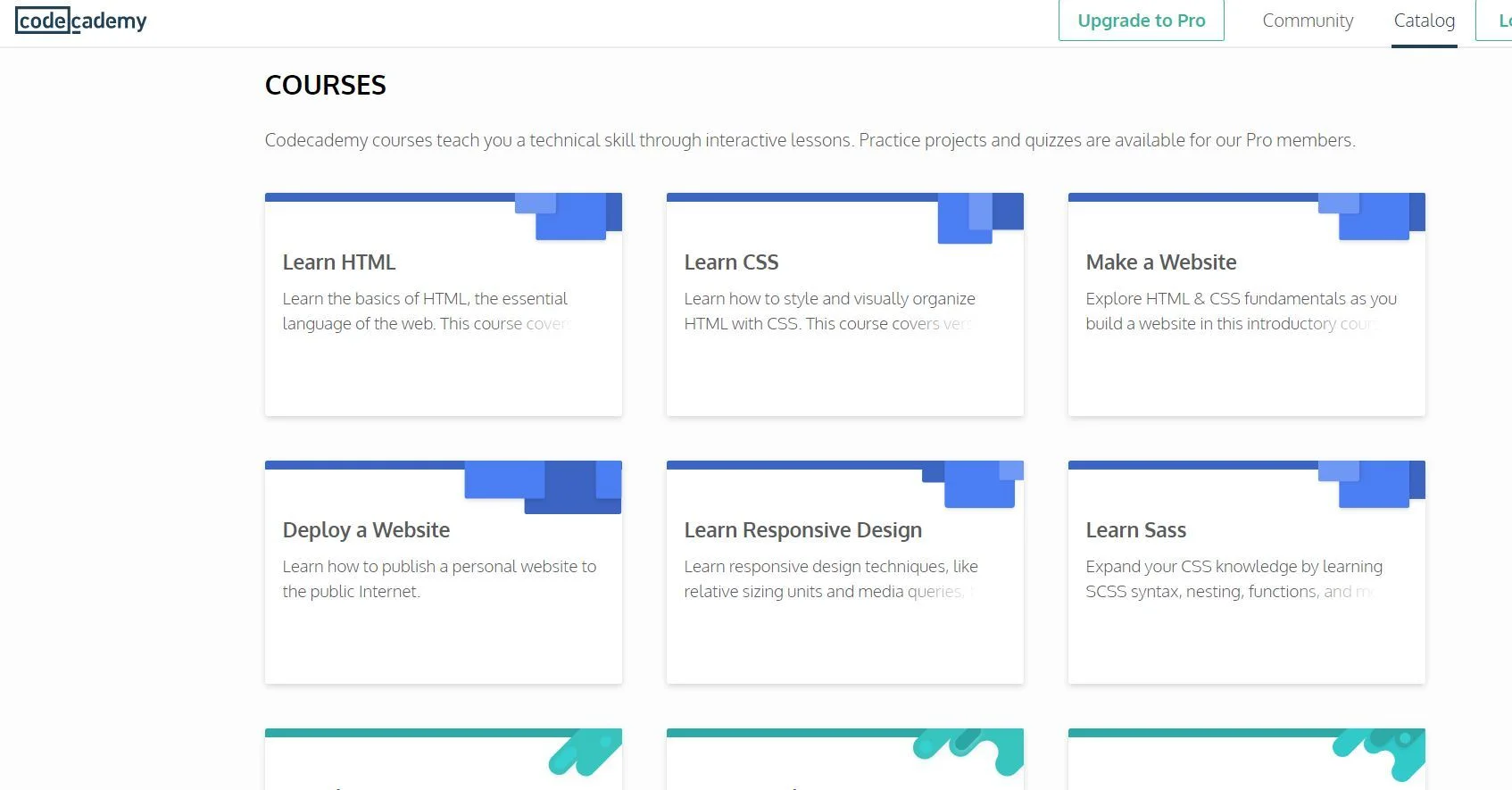
Task: Open the Learn CSS course card
Action: (x=845, y=304)
